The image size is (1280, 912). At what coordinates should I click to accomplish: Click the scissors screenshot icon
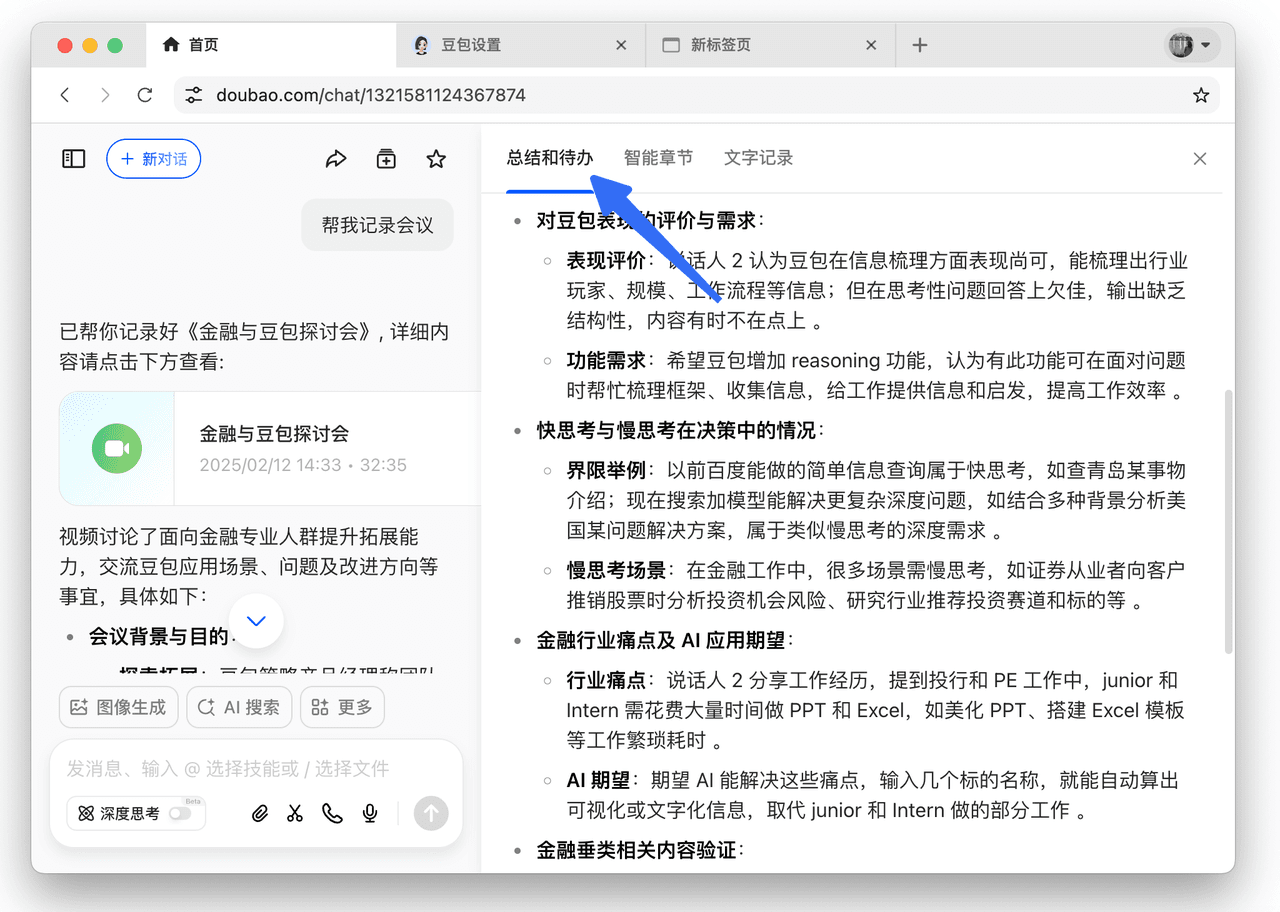pyautogui.click(x=295, y=814)
